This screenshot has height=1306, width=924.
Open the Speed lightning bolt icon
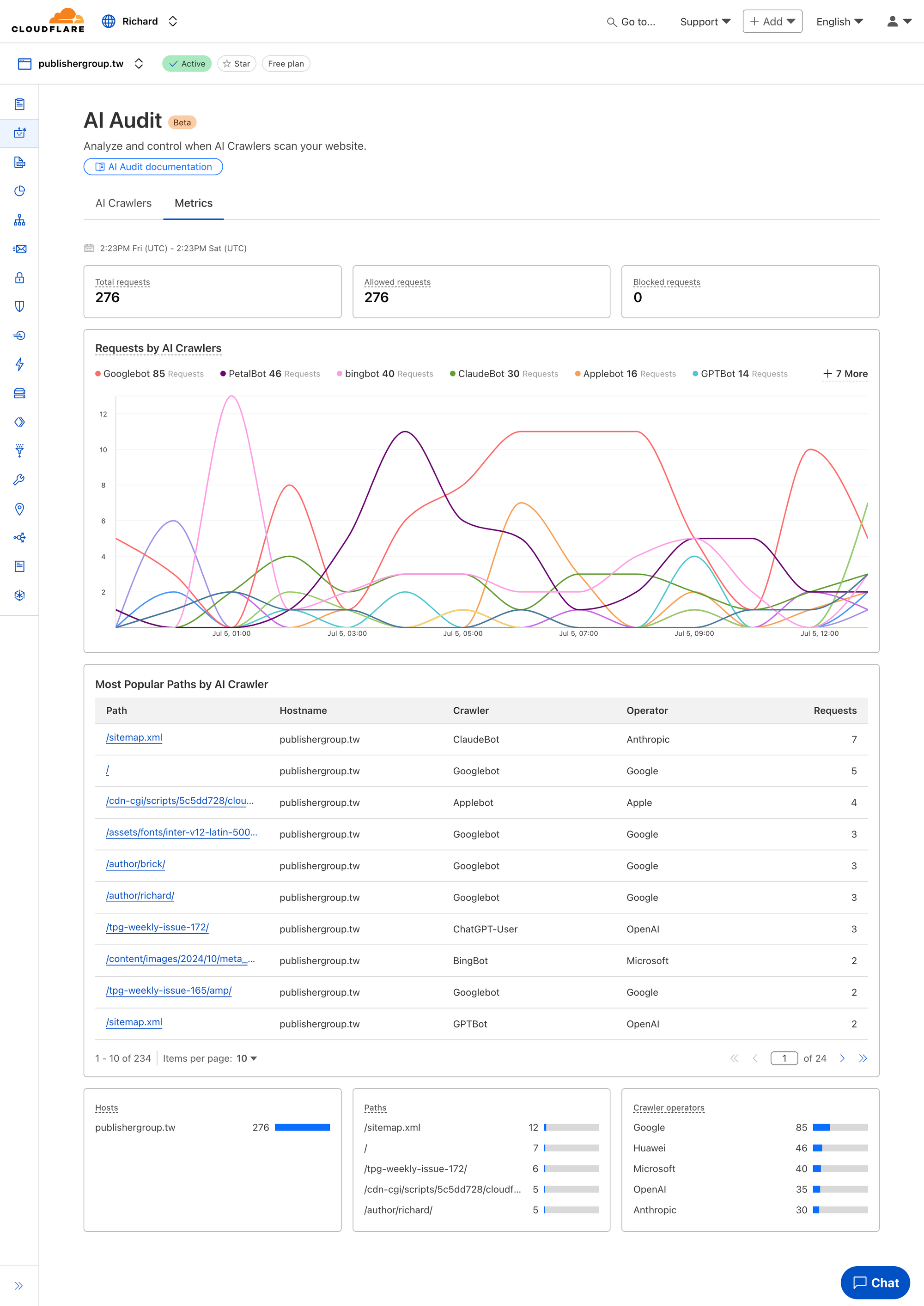coord(19,364)
